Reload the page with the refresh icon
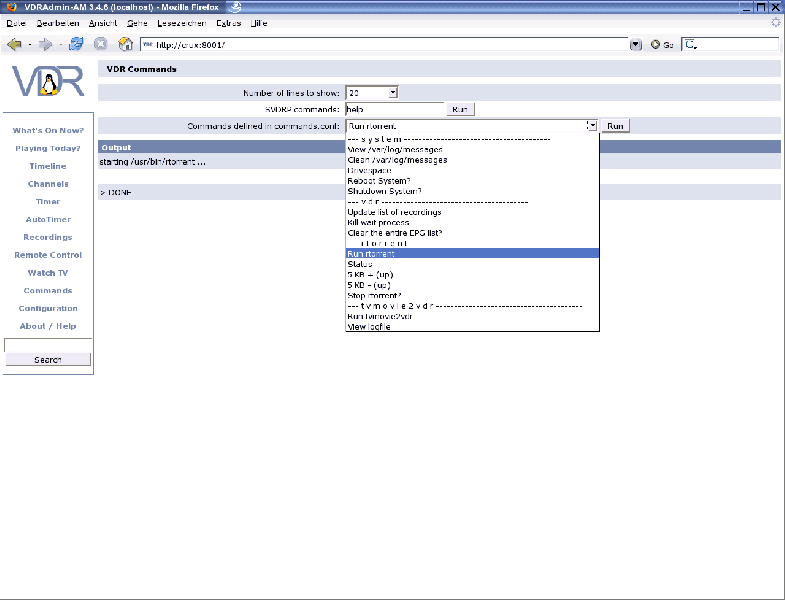The image size is (785, 600). pos(76,44)
